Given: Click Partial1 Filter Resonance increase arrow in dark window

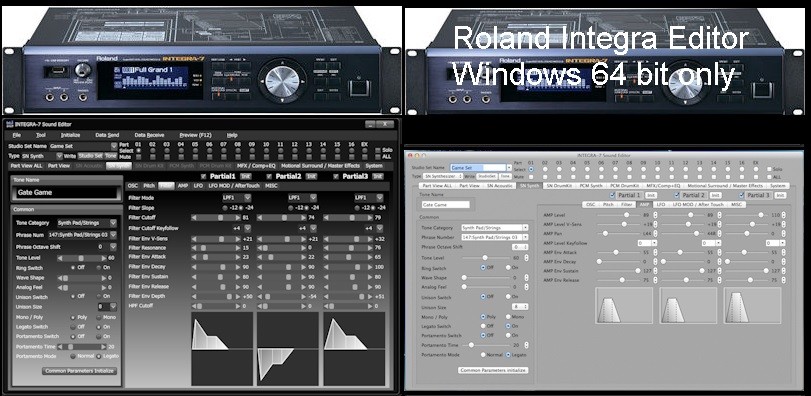Looking at the screenshot, I should tap(239, 248).
